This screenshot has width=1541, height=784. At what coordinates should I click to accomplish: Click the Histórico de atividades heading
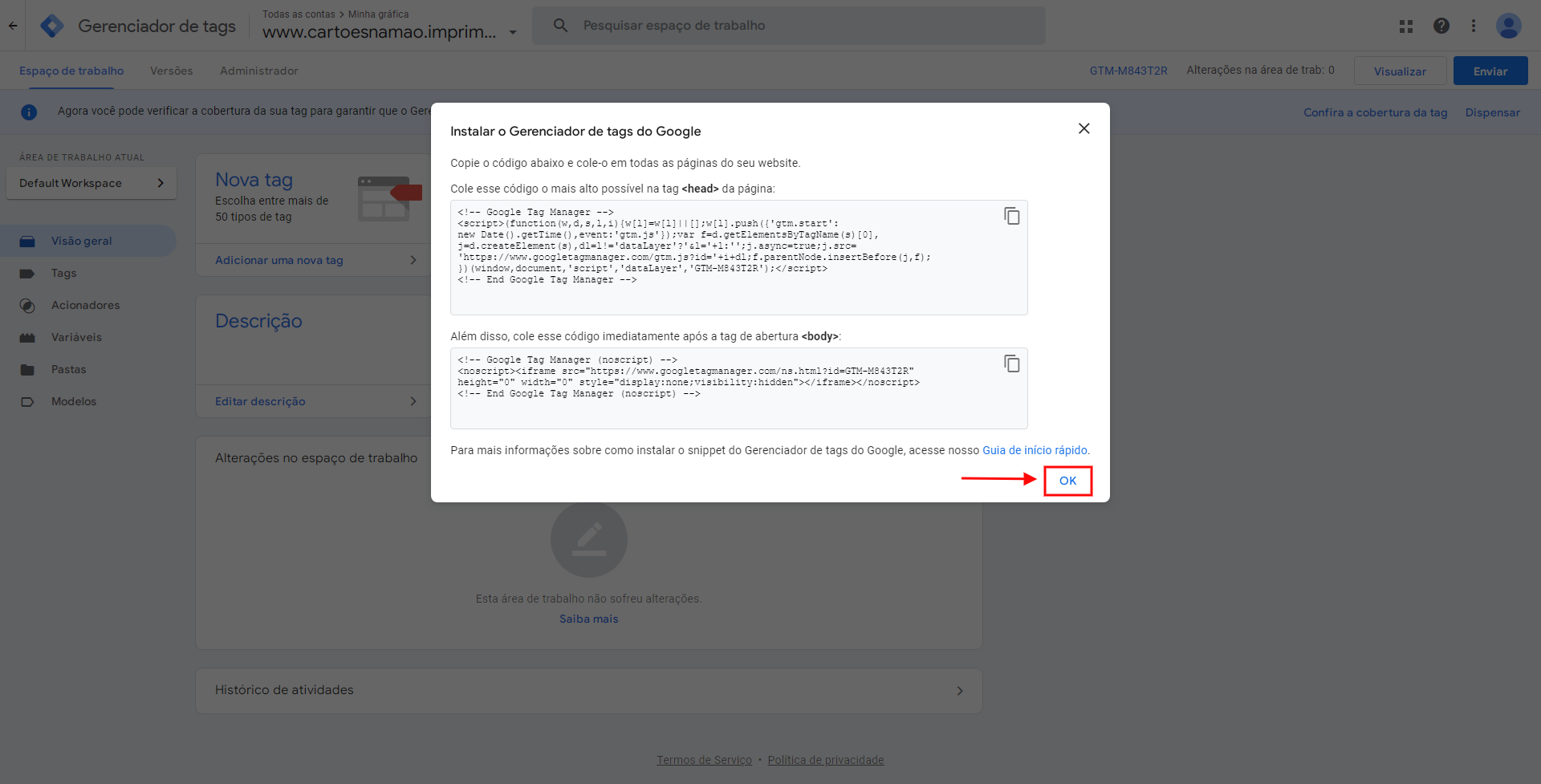click(x=284, y=690)
